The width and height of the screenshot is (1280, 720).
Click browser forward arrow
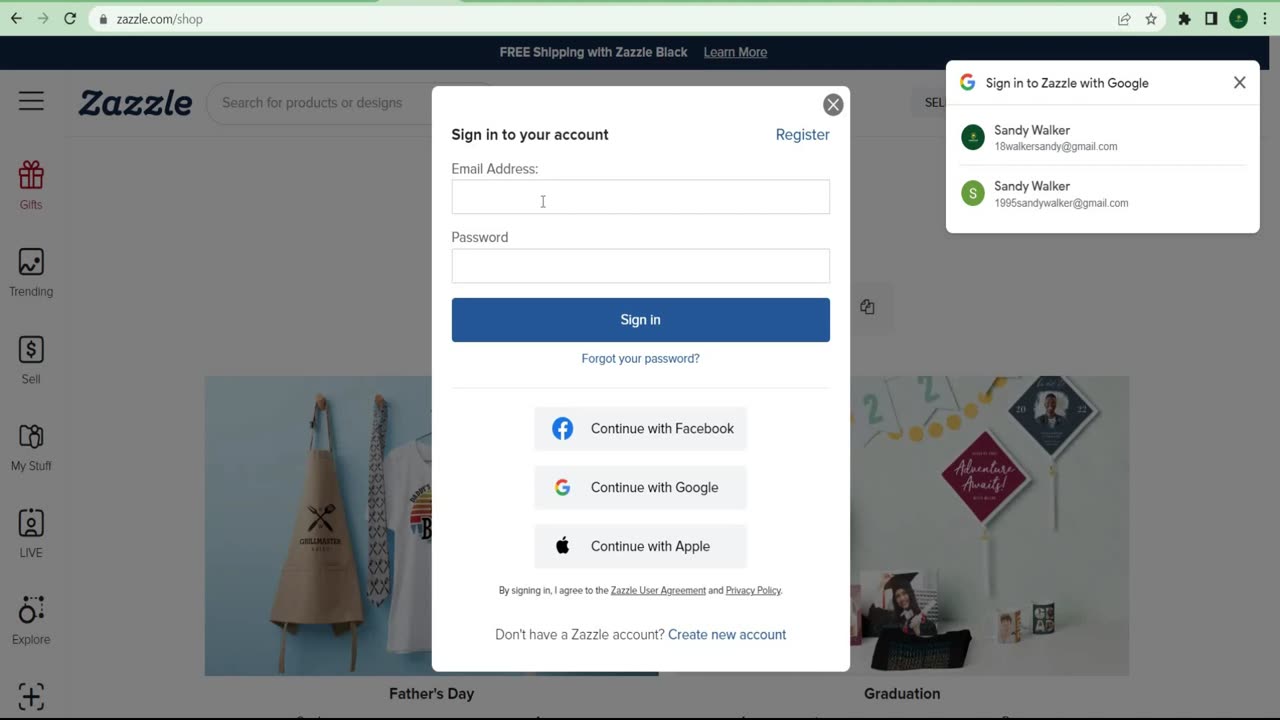coord(43,19)
